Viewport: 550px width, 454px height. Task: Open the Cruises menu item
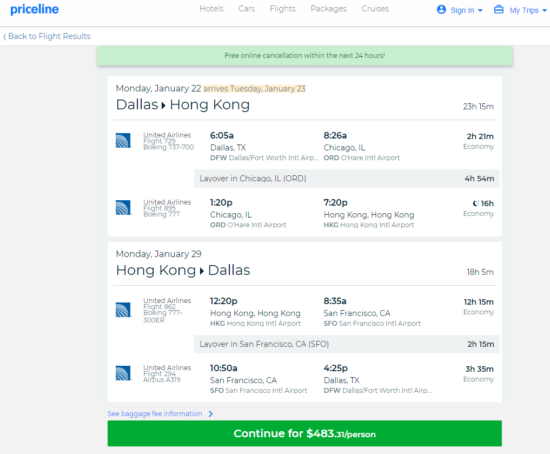tap(375, 9)
